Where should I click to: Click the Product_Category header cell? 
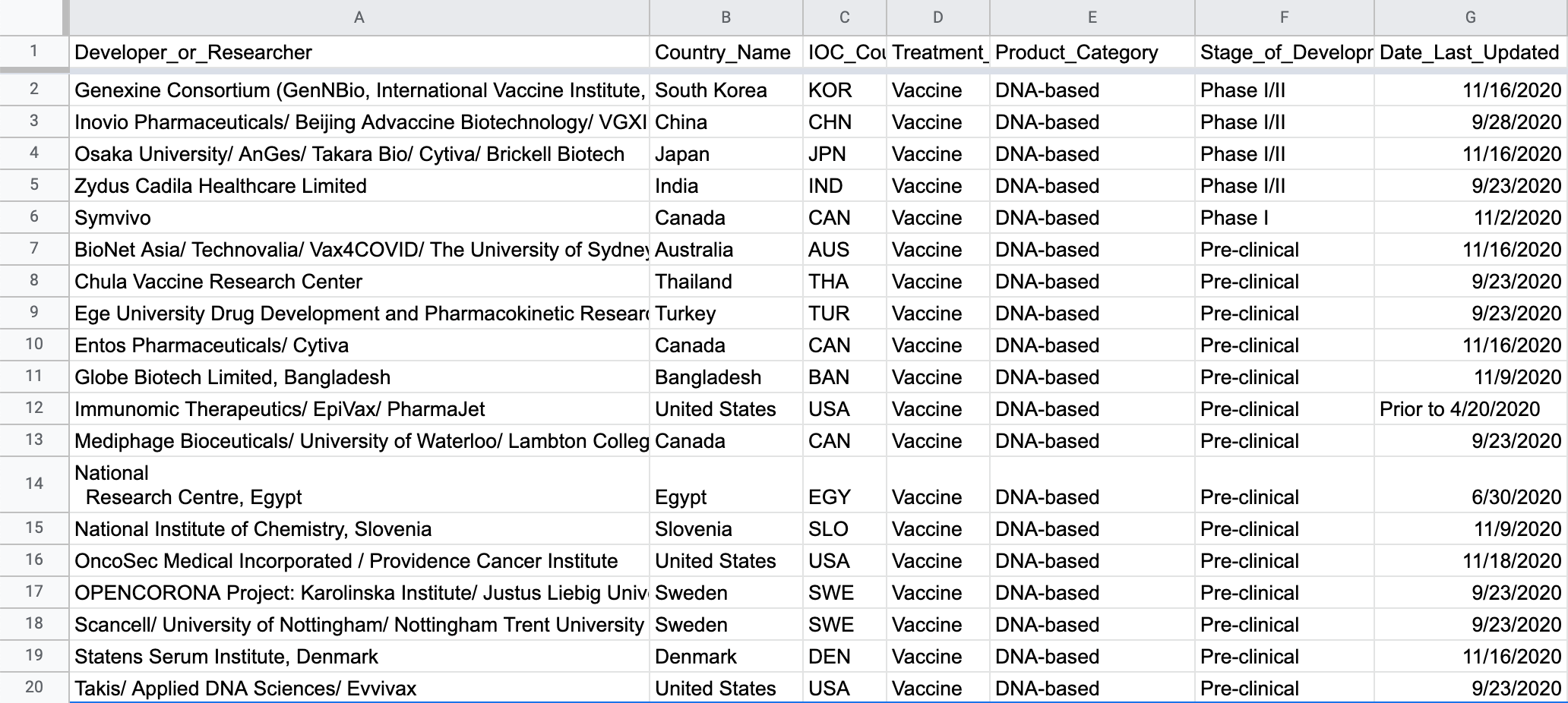(1076, 52)
